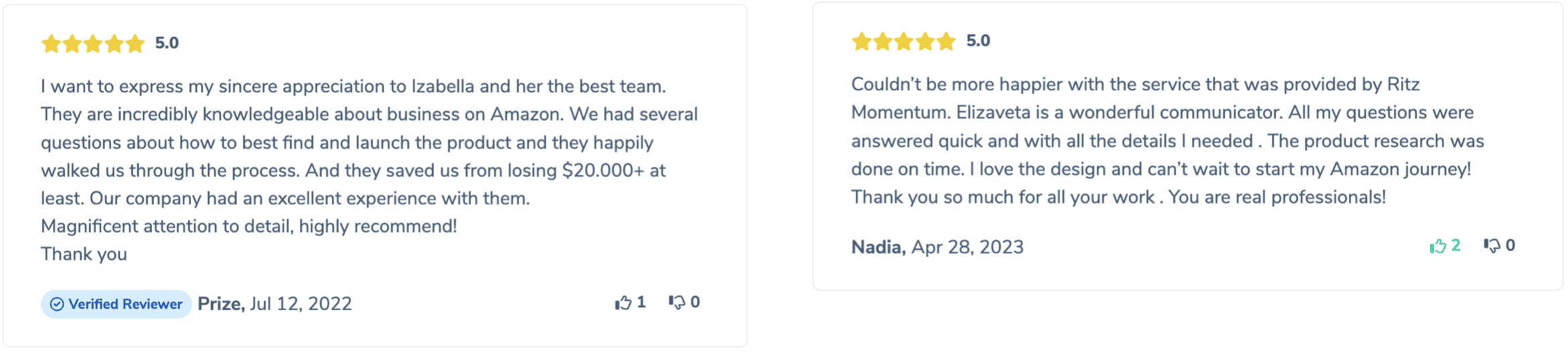Click first star in Prize's review rating
The width and height of the screenshot is (1568, 355).
pos(51,44)
